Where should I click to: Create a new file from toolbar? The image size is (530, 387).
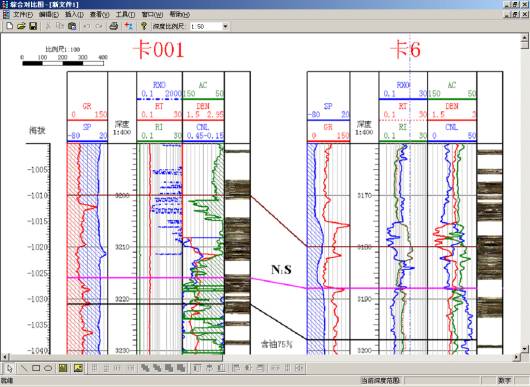point(9,26)
